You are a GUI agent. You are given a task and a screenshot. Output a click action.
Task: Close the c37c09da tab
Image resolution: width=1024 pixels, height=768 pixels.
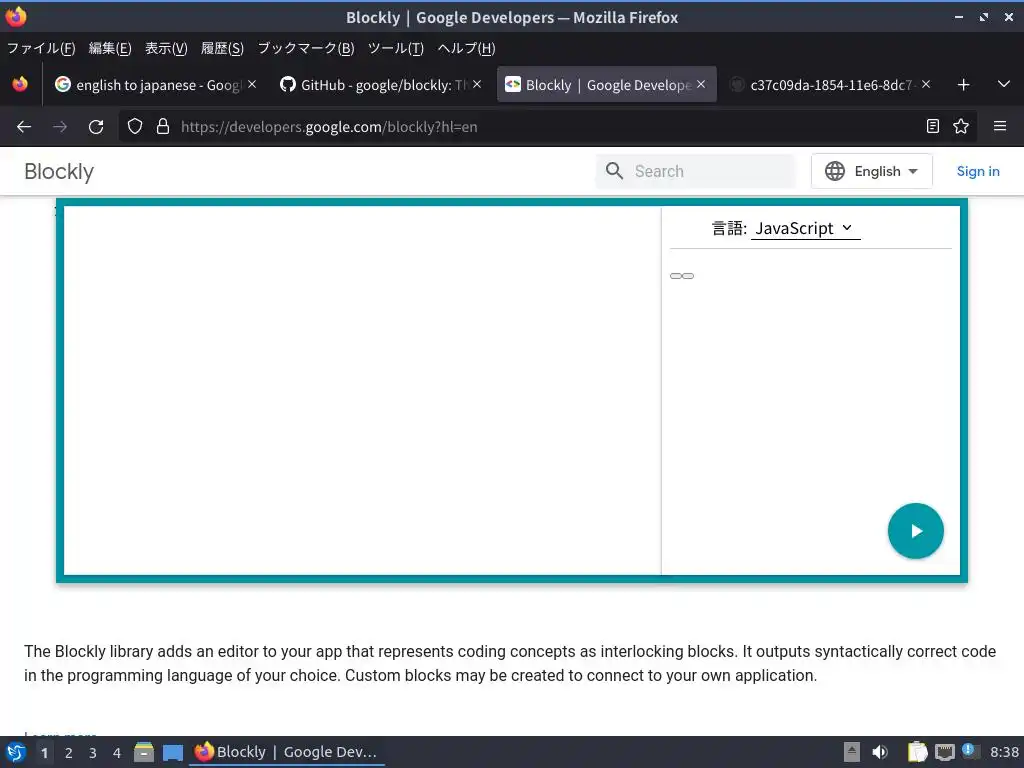tap(926, 84)
